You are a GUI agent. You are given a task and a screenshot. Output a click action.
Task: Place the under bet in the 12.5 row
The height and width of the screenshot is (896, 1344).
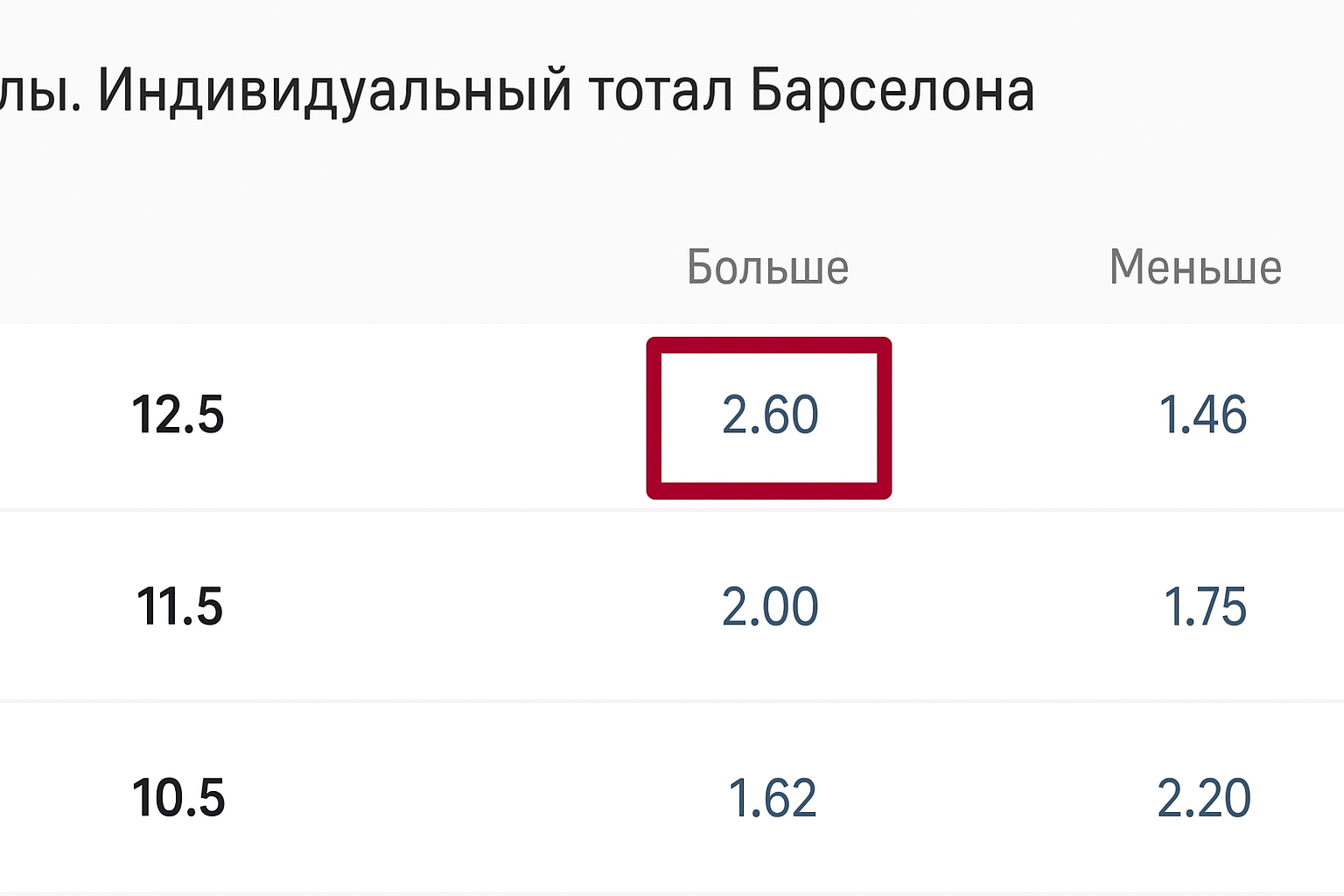pyautogui.click(x=1202, y=416)
